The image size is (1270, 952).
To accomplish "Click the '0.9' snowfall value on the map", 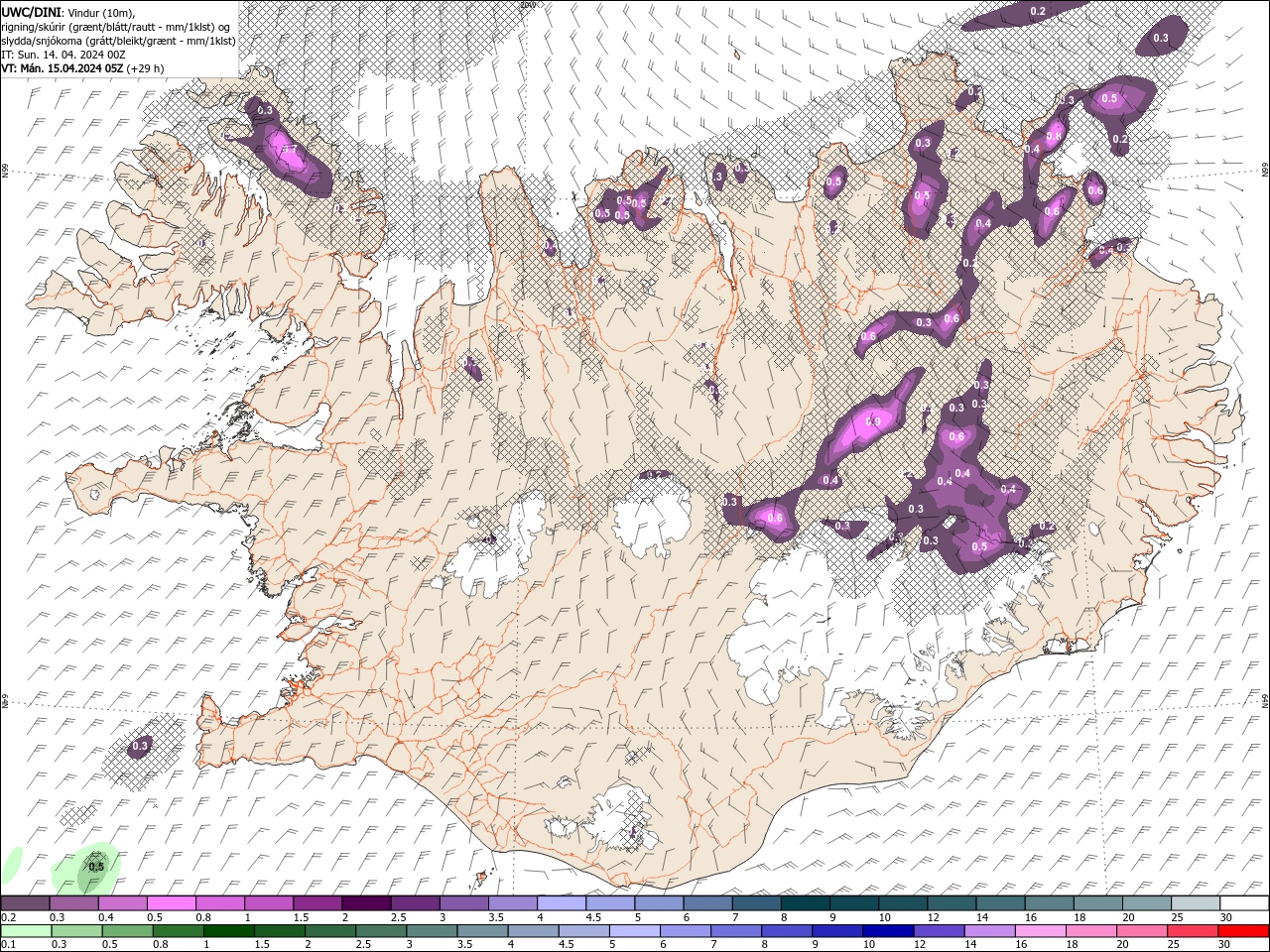I will click(873, 421).
